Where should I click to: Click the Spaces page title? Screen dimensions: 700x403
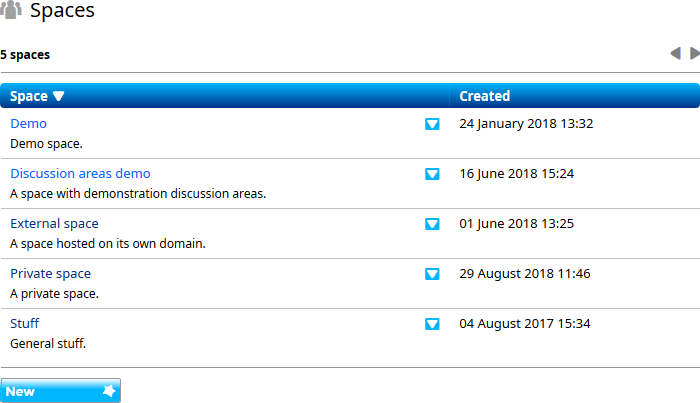coord(62,10)
